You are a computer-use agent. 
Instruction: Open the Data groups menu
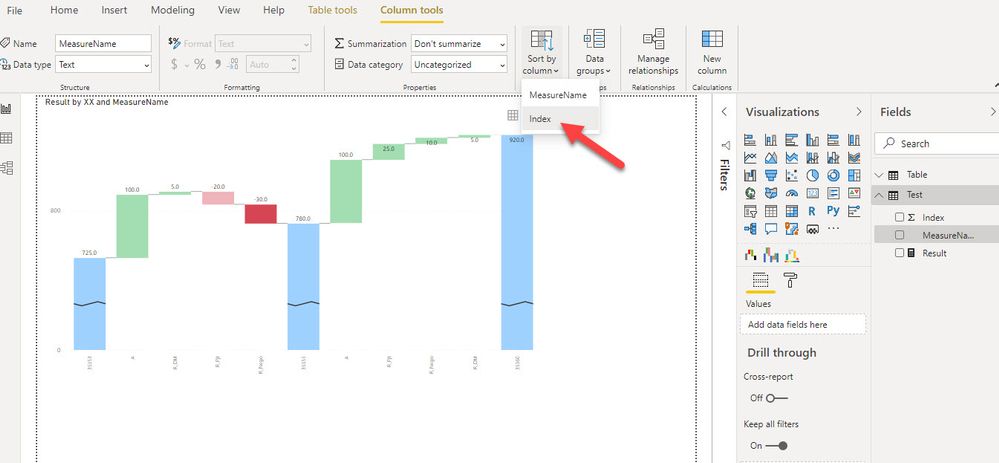click(x=594, y=53)
